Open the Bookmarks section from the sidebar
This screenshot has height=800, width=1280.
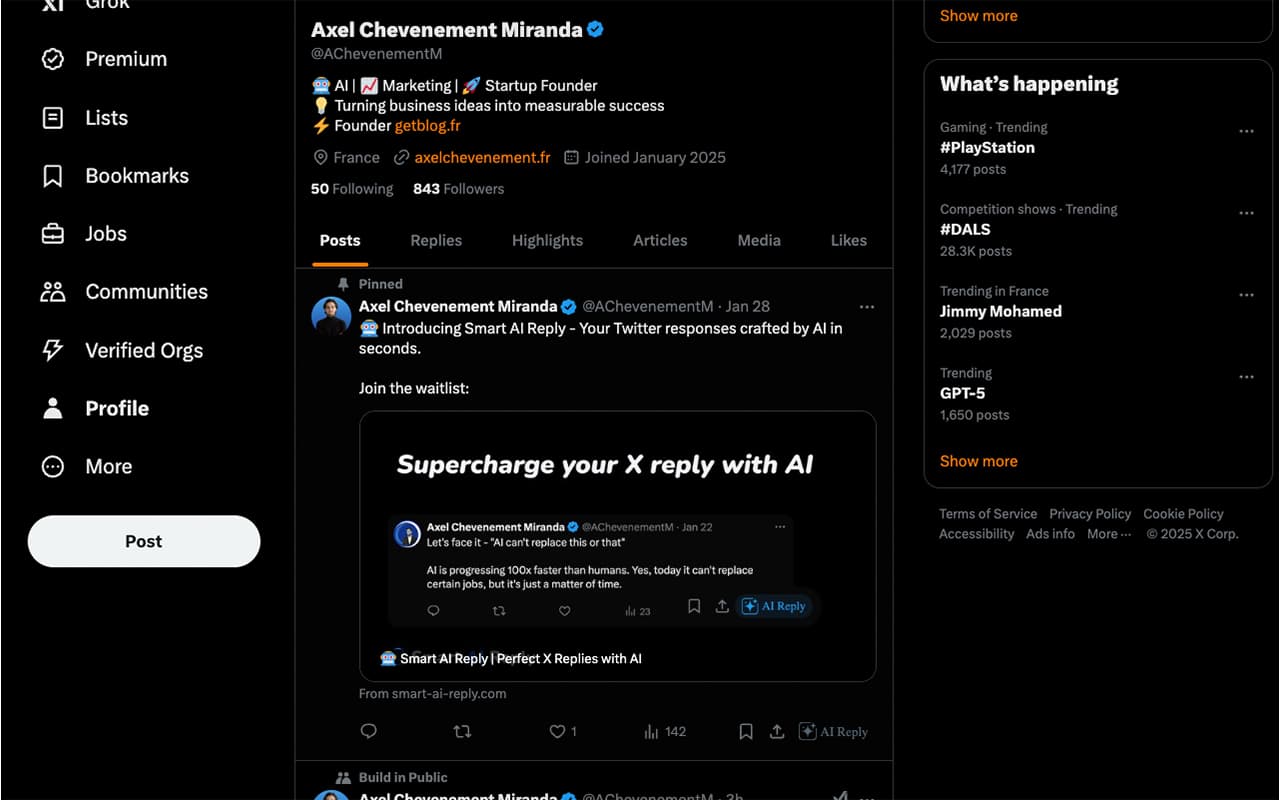[x=137, y=175]
